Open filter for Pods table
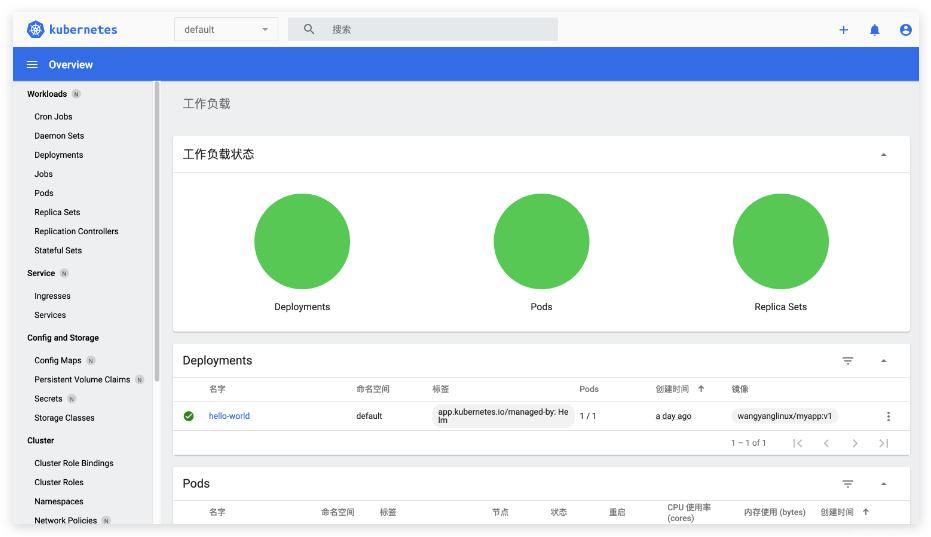931x537 pixels. coord(848,484)
